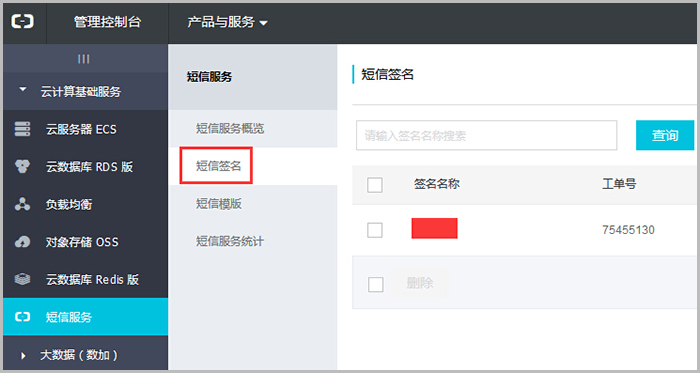This screenshot has width=700, height=373.
Task: Click the 查询 search button
Action: point(665,135)
